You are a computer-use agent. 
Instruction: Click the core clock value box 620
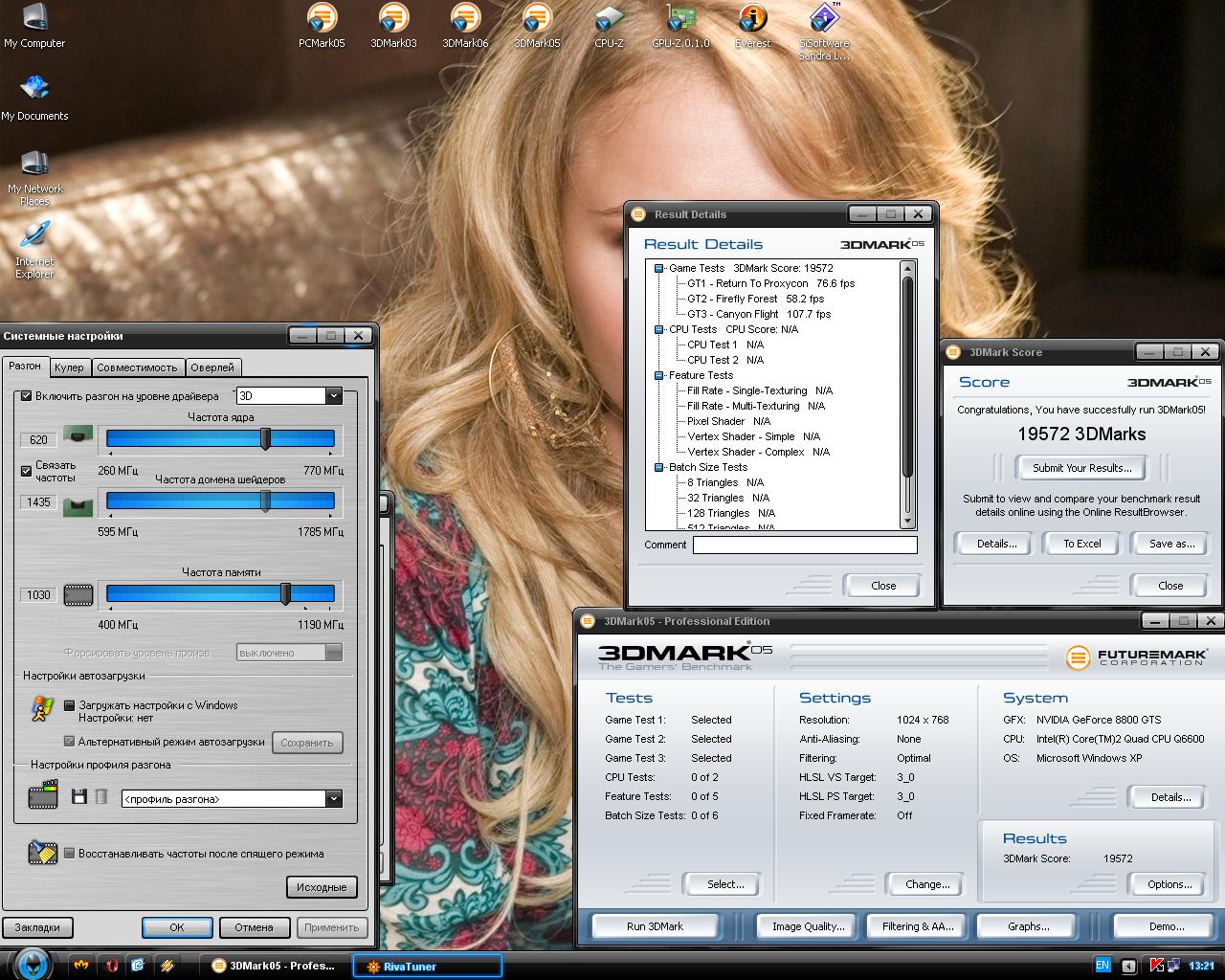pyautogui.click(x=38, y=440)
